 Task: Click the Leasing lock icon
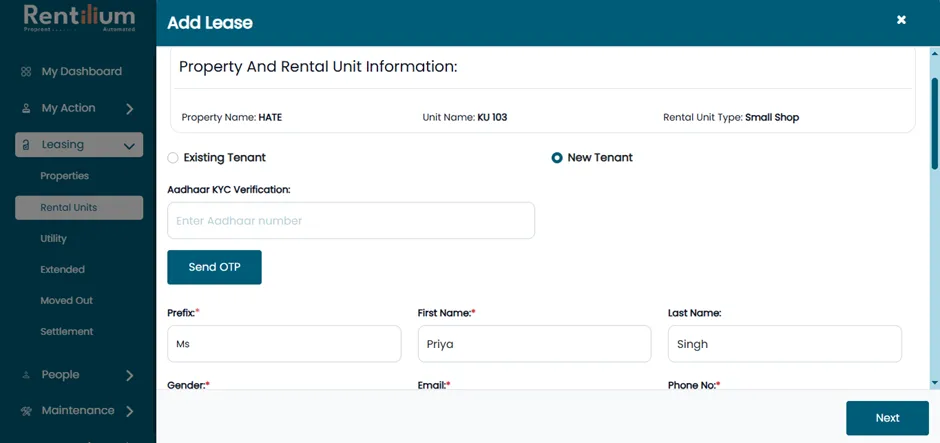point(26,145)
